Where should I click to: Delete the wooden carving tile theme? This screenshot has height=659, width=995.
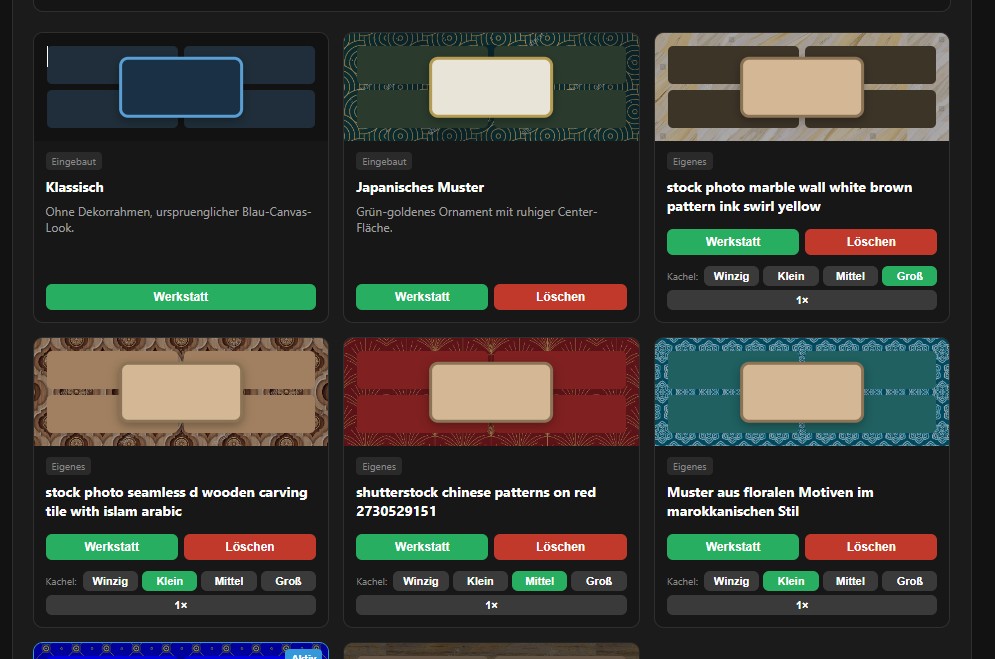(250, 547)
